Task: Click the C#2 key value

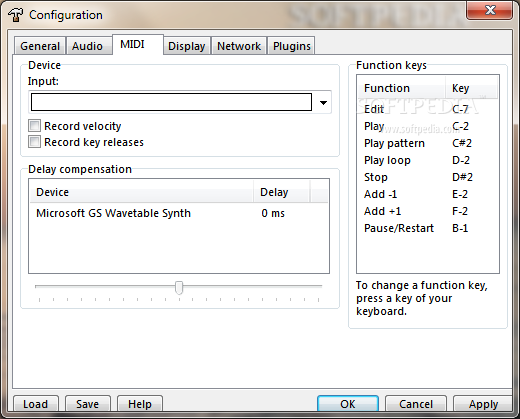Action: 462,143
